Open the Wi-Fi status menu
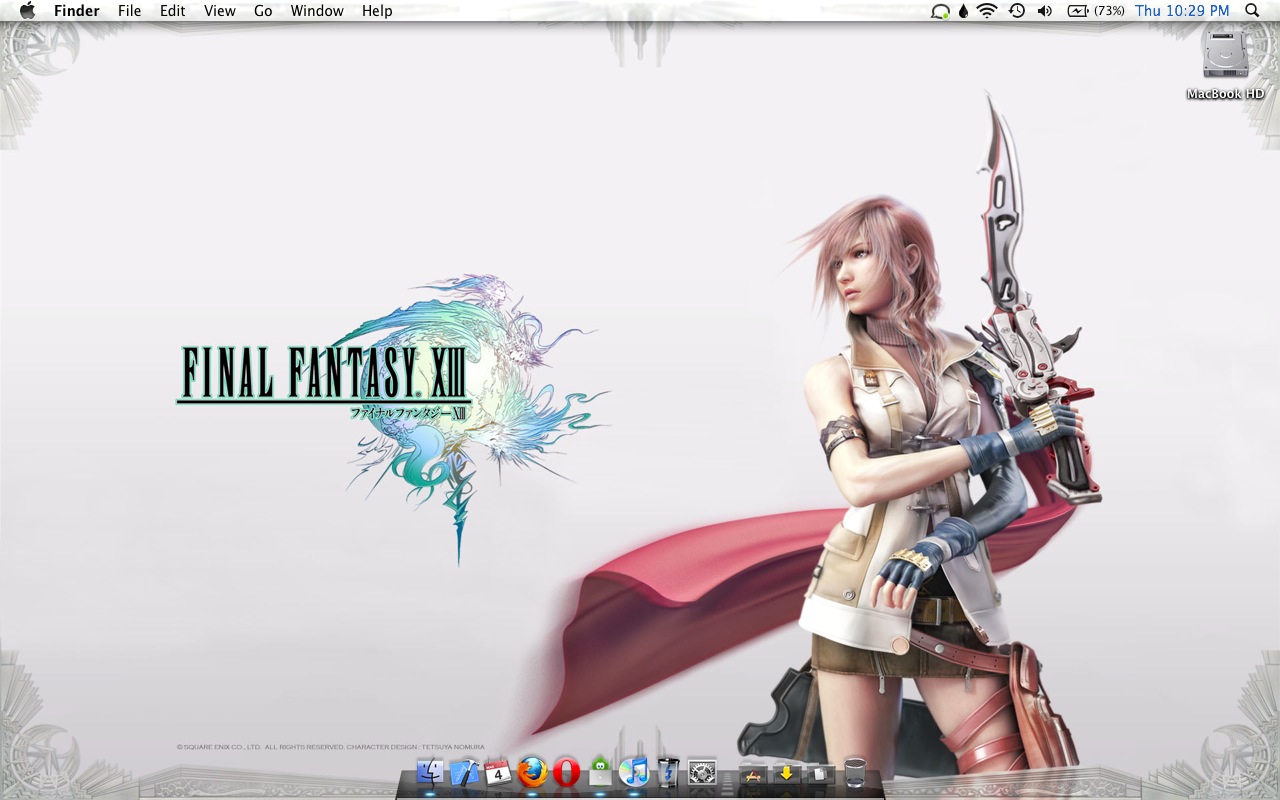1280x800 pixels. pyautogui.click(x=988, y=11)
